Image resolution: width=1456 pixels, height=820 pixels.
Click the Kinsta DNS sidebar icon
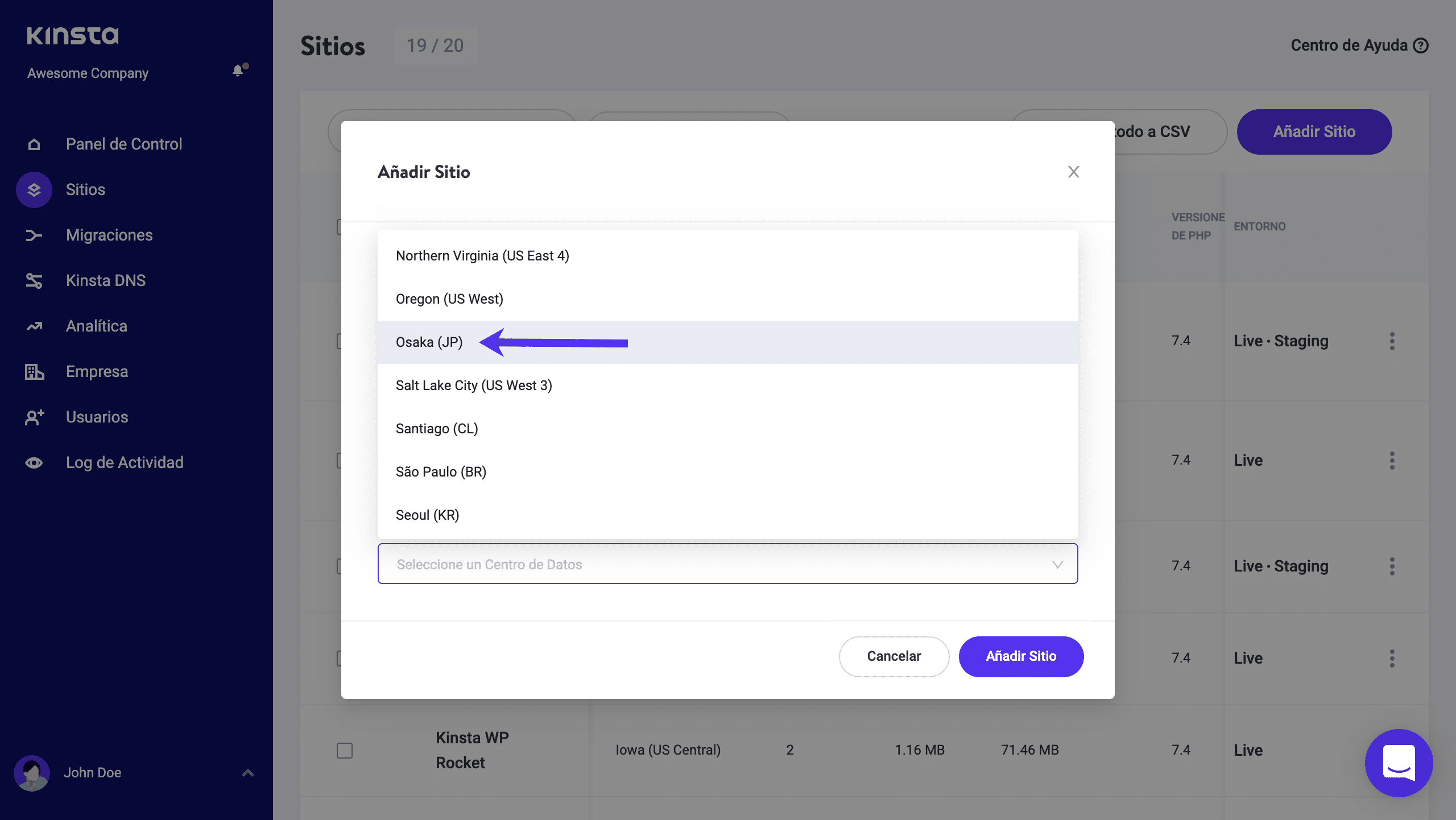(x=34, y=281)
